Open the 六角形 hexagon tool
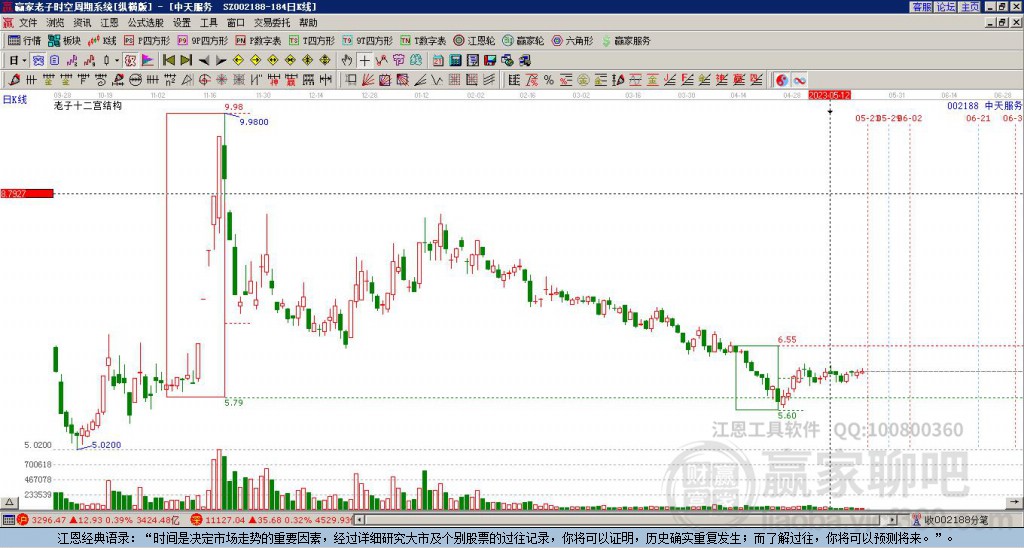The width and height of the screenshot is (1024, 548). 572,40
